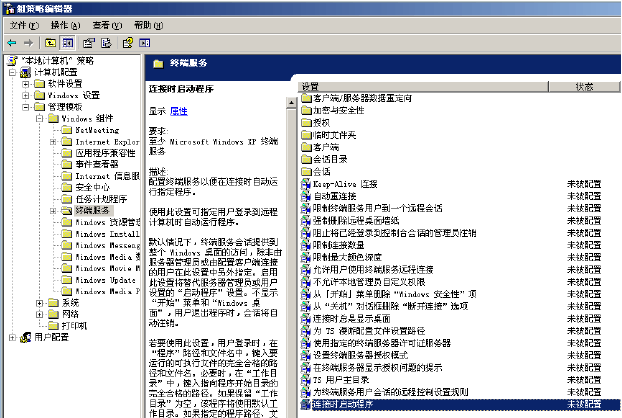Select the 连接时总是显示桌面 policy icon
This screenshot has width=622, height=418.
coord(306,318)
